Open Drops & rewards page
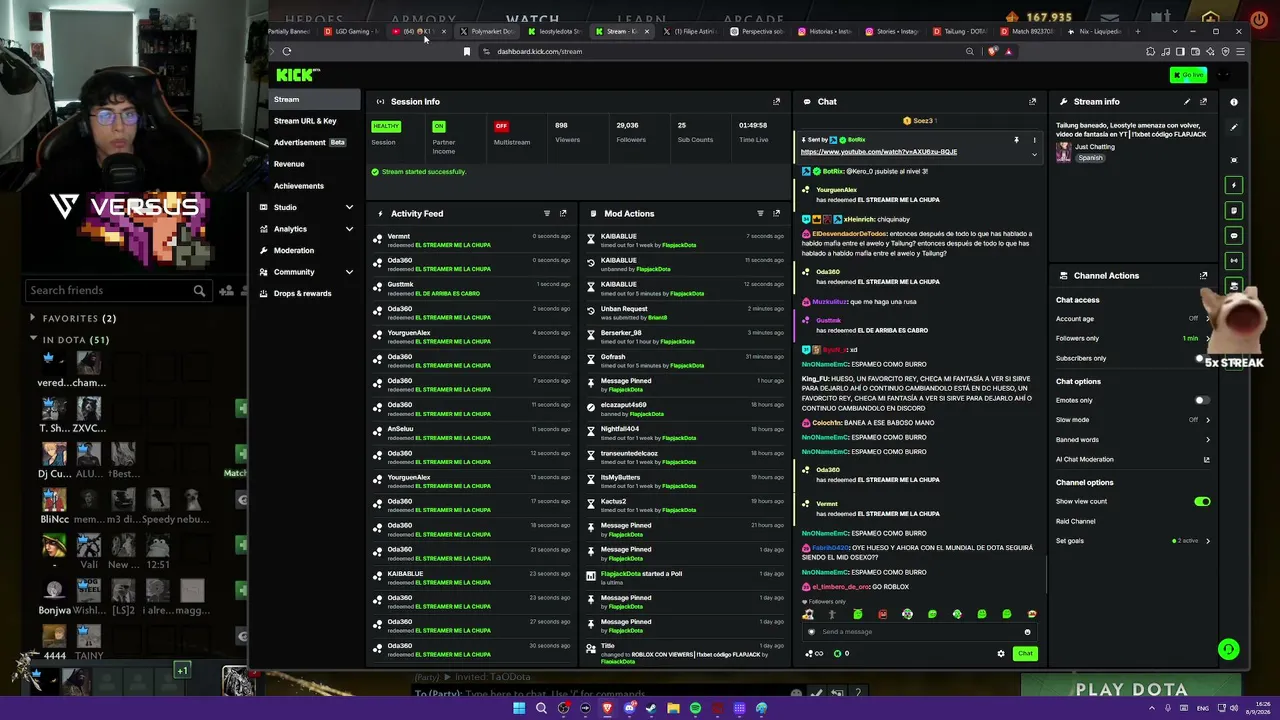Image resolution: width=1280 pixels, height=720 pixels. point(302,293)
